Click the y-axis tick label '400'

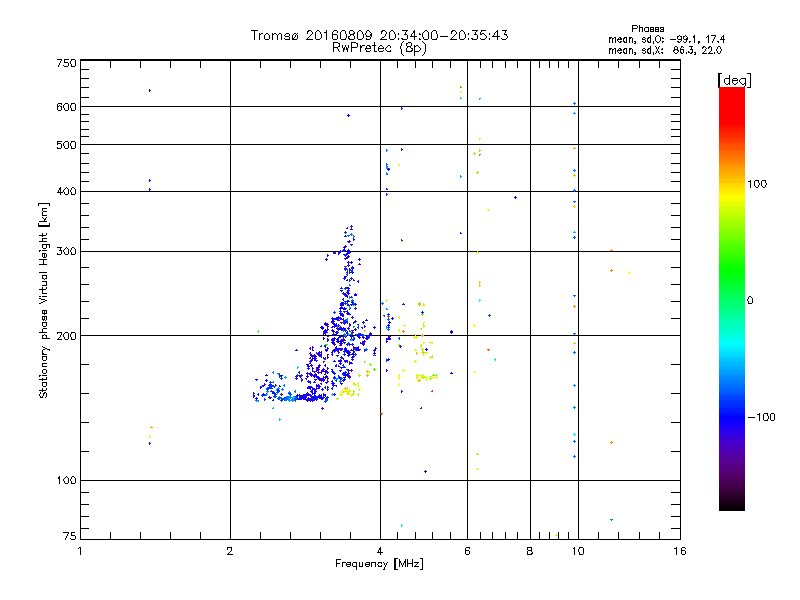(66, 191)
